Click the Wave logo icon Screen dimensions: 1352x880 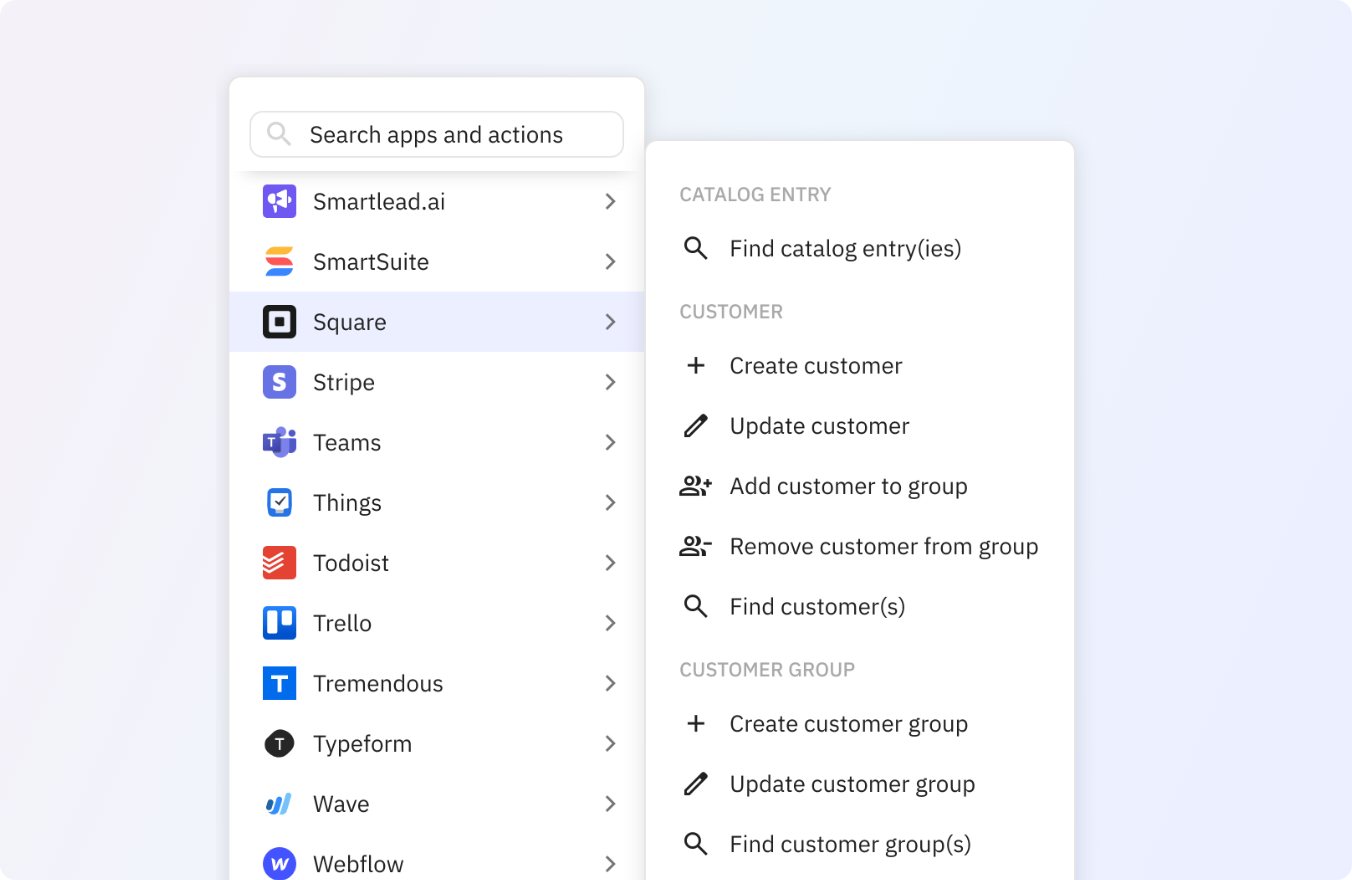pyautogui.click(x=279, y=804)
